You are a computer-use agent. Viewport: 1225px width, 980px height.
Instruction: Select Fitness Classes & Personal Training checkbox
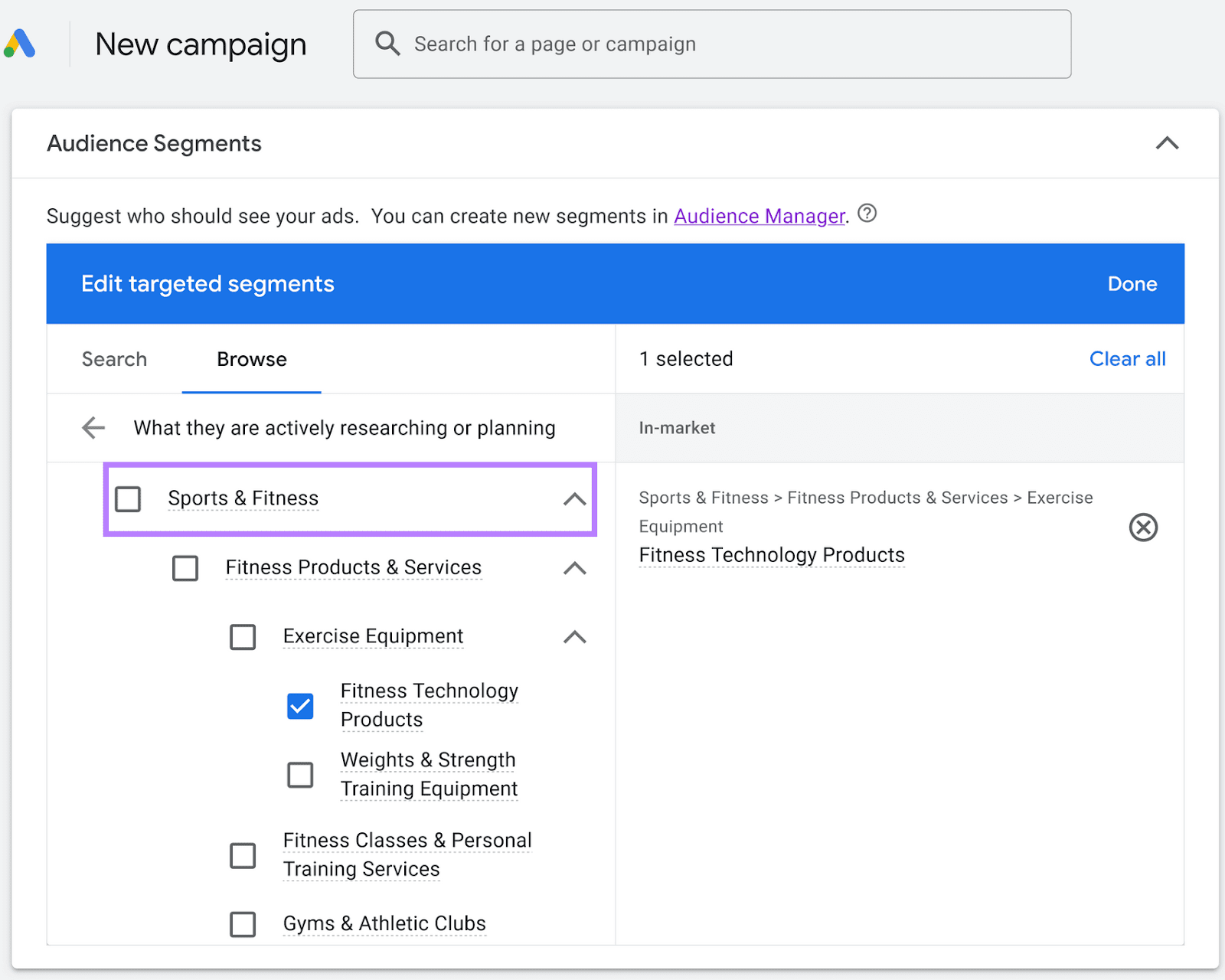click(243, 855)
